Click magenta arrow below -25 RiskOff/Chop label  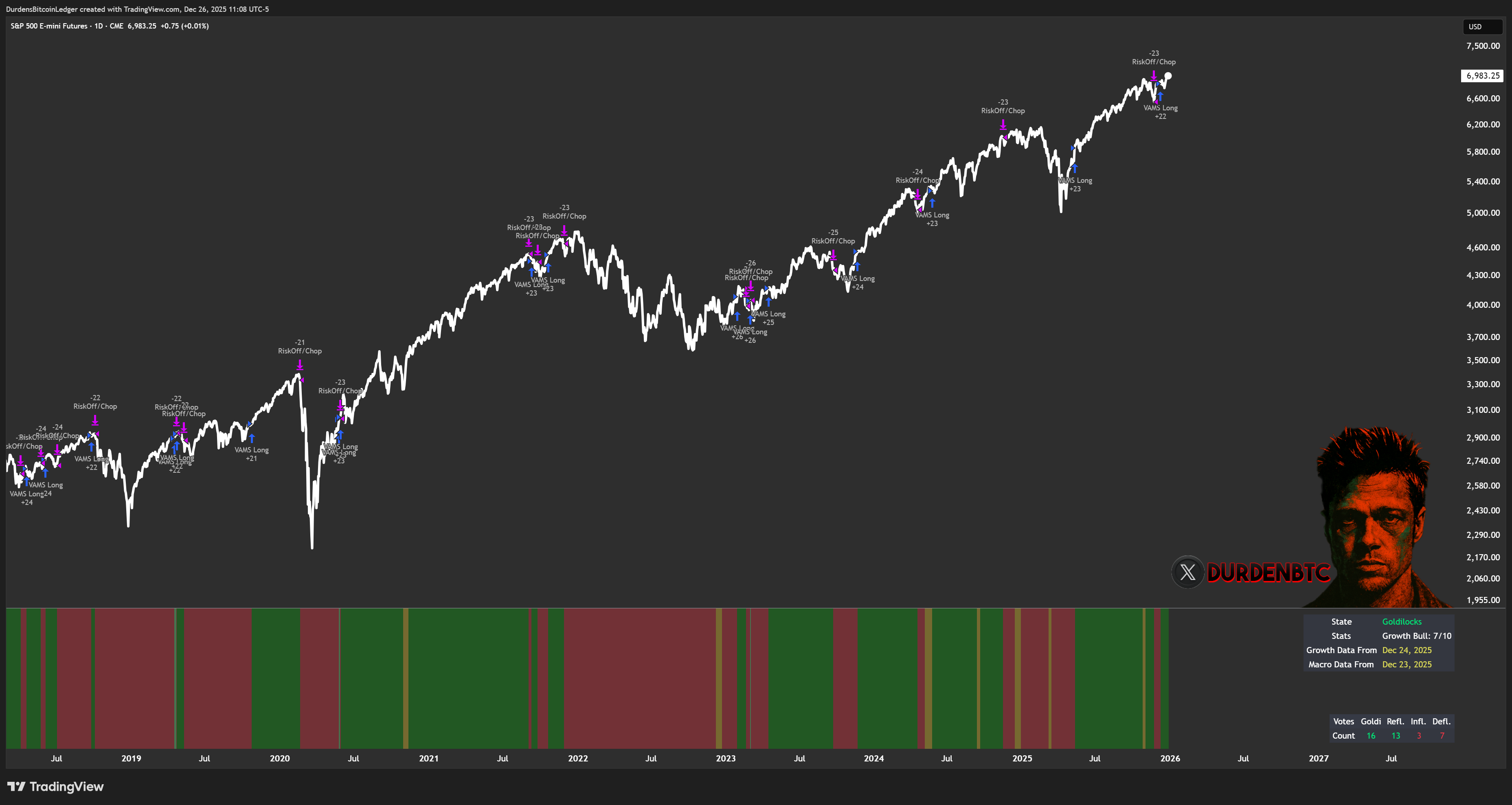(833, 254)
